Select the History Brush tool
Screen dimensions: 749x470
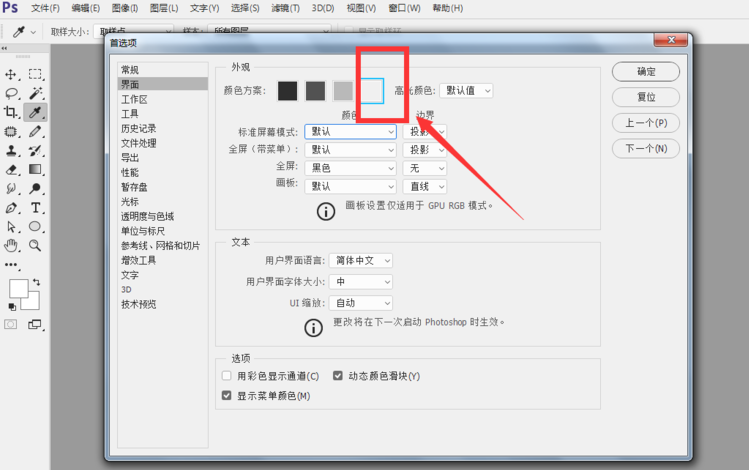[35, 150]
